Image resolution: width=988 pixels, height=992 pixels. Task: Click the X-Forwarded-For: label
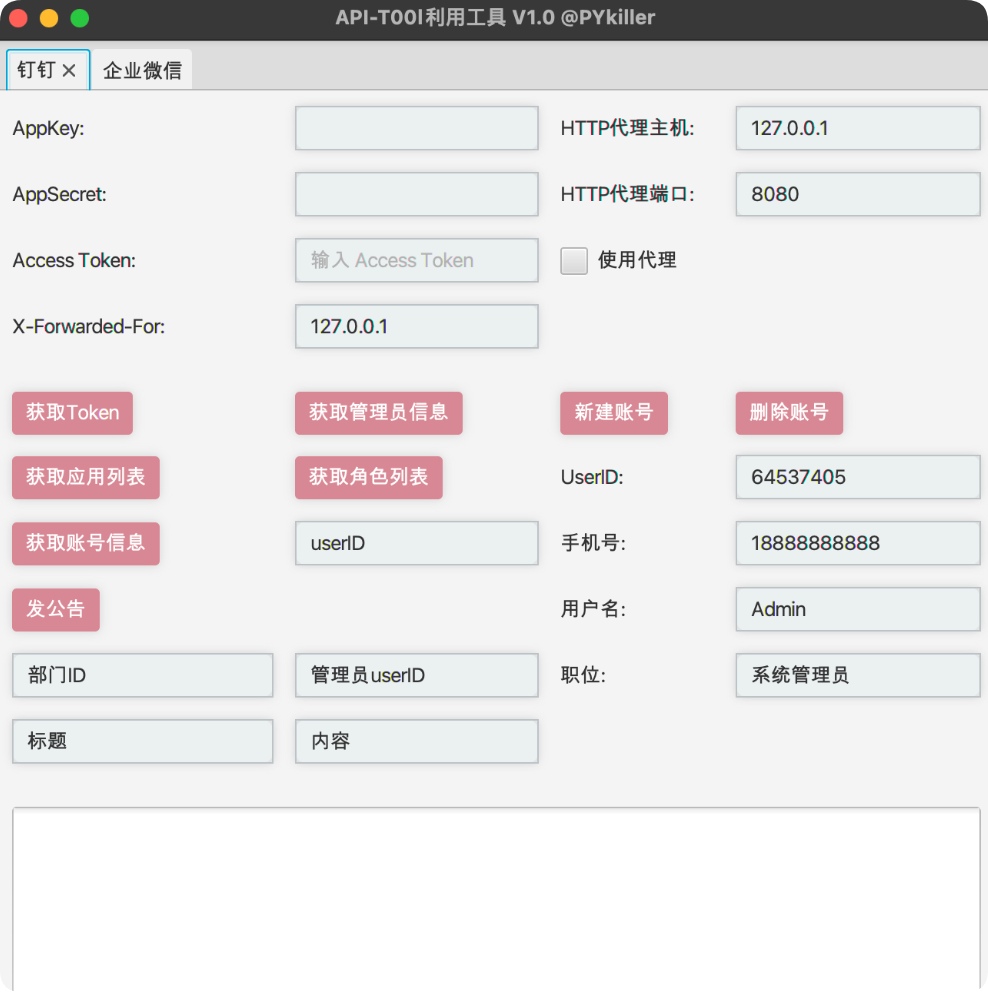pos(89,326)
